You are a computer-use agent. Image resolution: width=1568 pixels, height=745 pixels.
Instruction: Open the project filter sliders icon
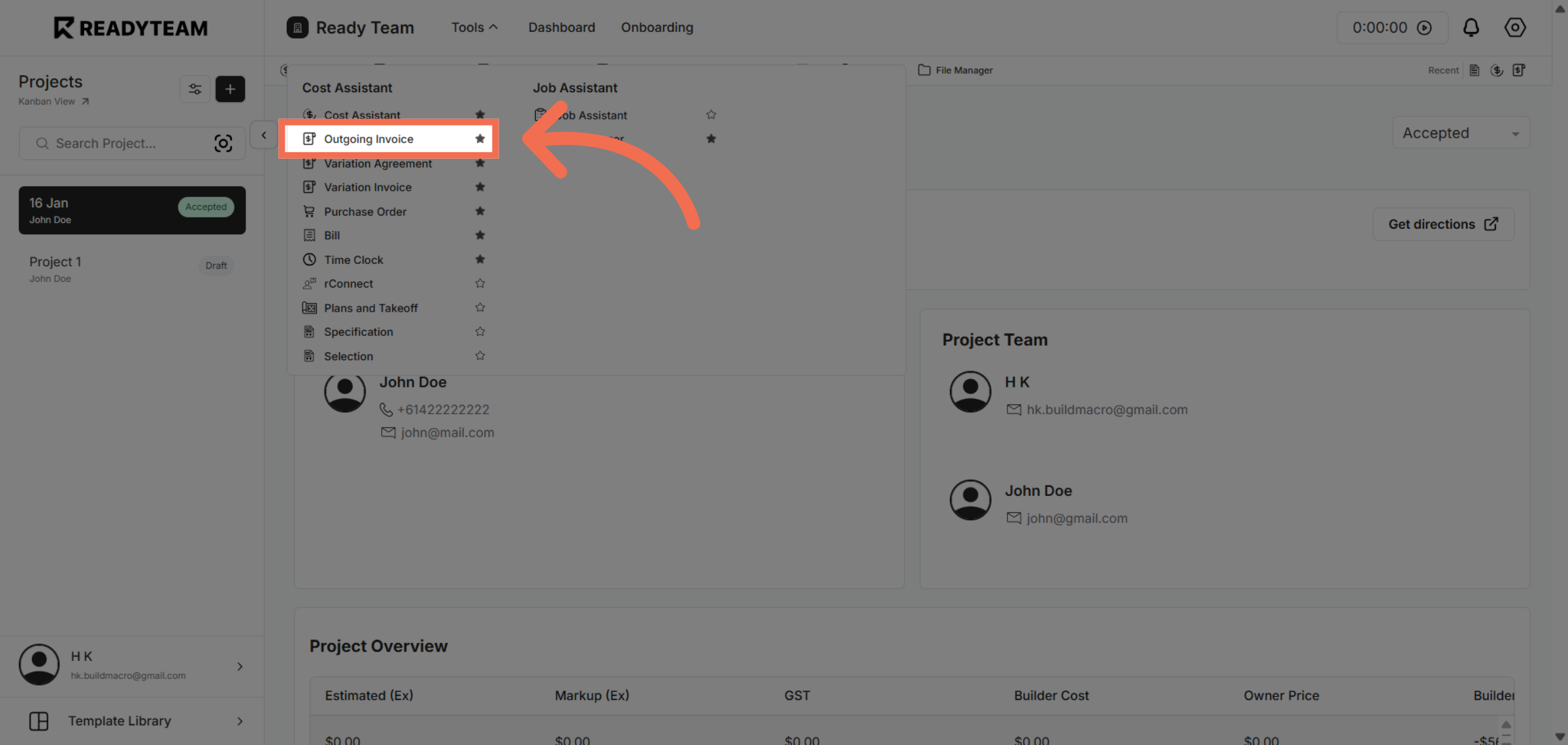click(195, 89)
